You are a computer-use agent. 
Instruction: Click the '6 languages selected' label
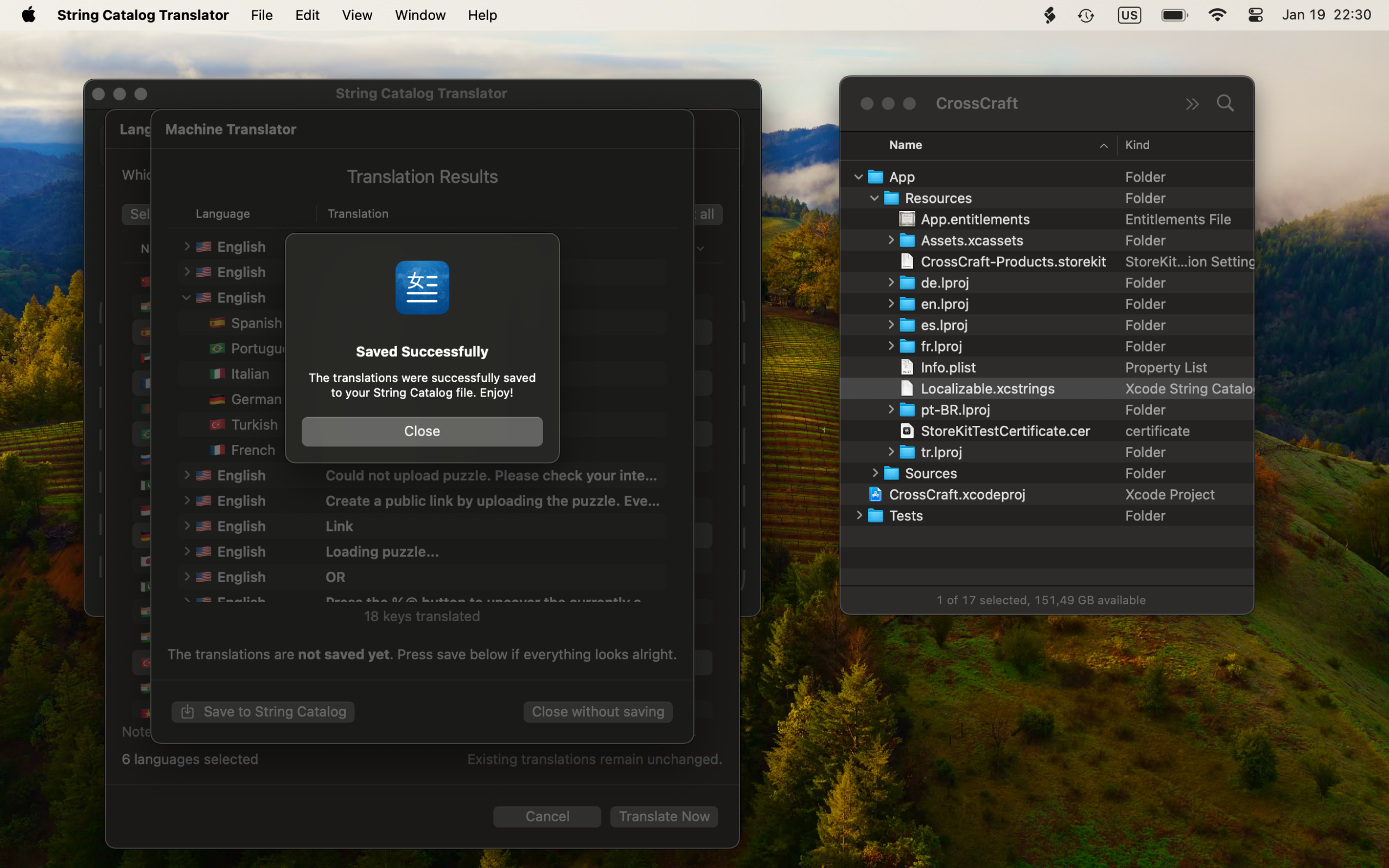pyautogui.click(x=190, y=759)
